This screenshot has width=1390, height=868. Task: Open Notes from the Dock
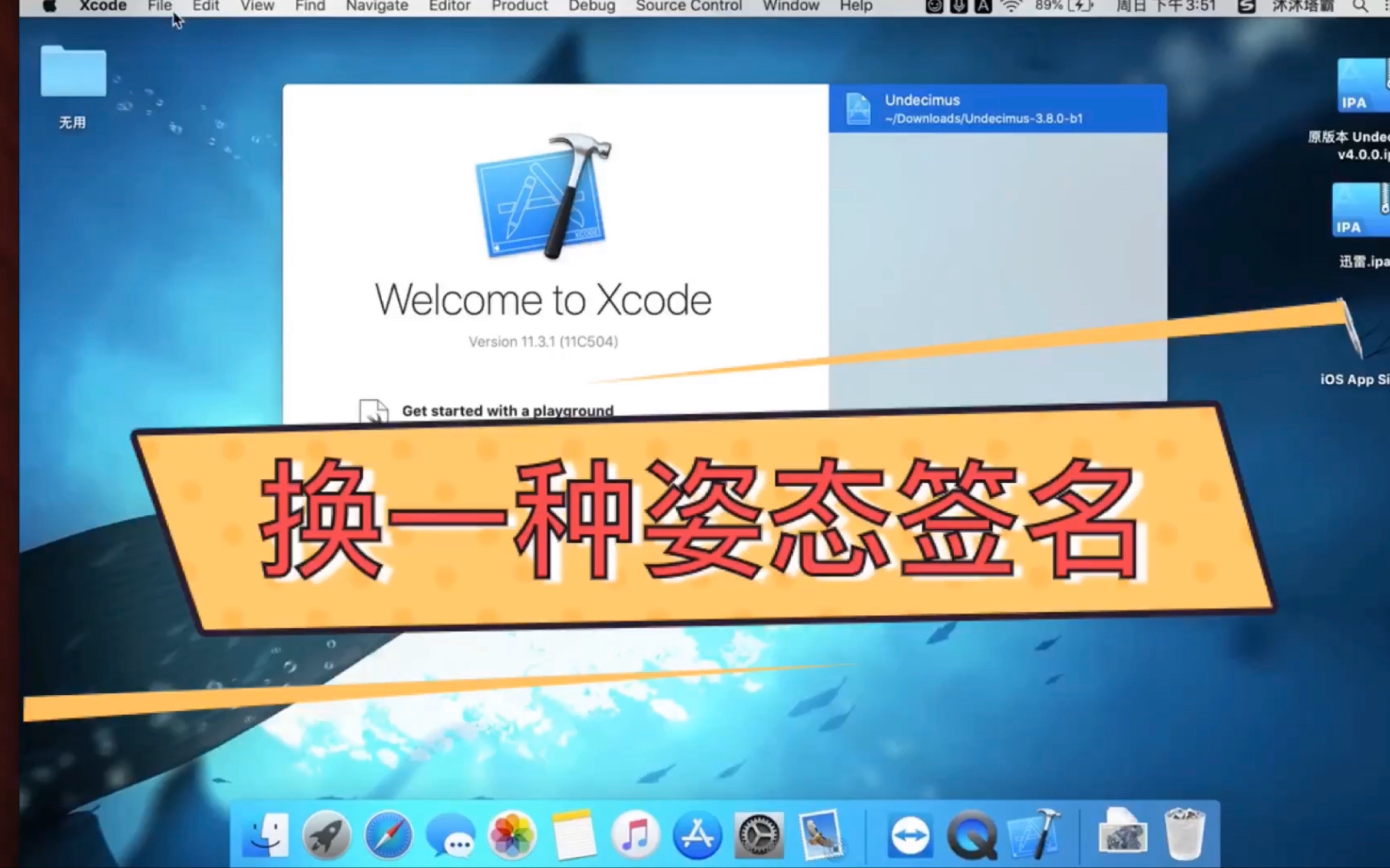573,835
